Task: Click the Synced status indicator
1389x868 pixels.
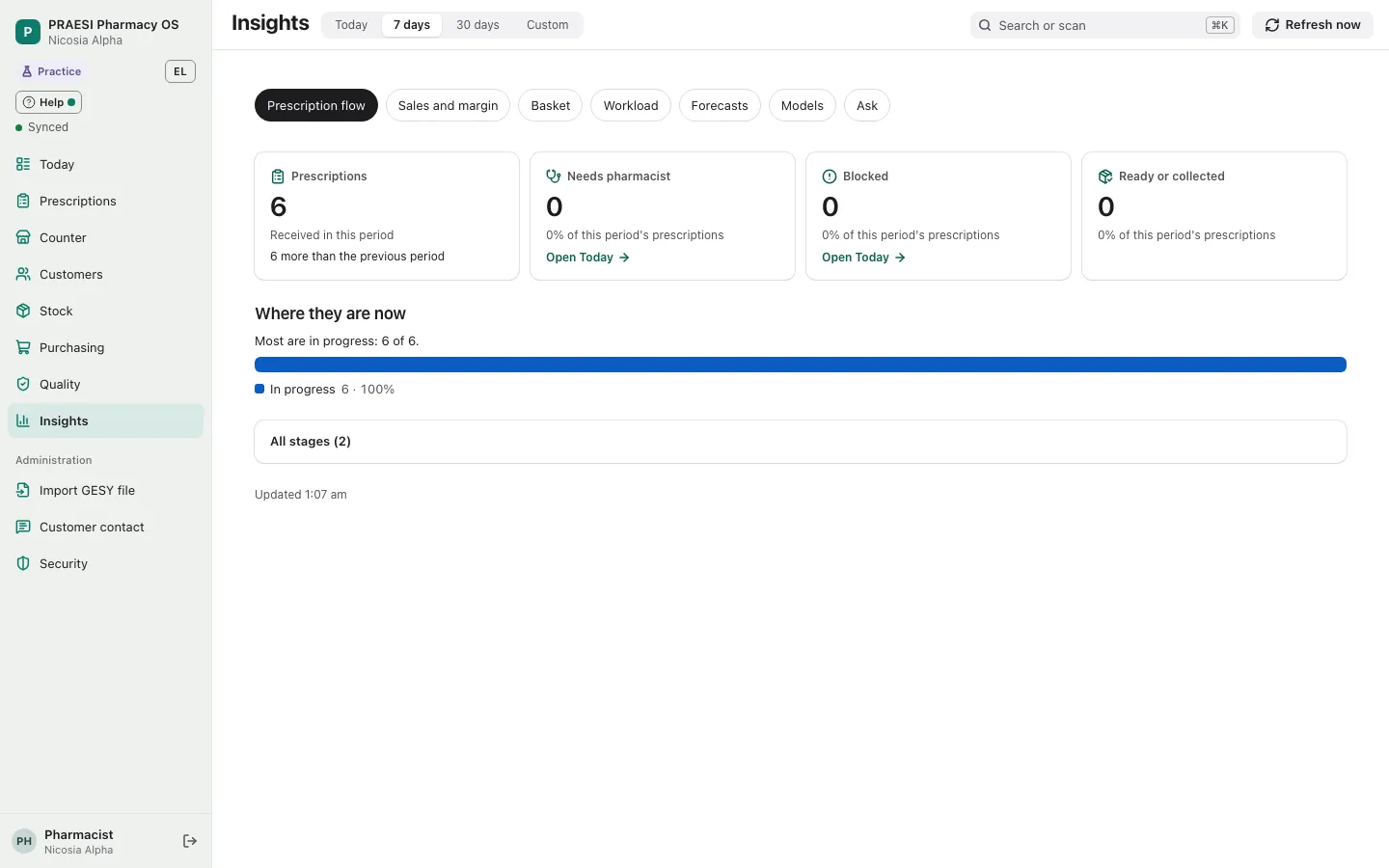Action: [x=42, y=127]
